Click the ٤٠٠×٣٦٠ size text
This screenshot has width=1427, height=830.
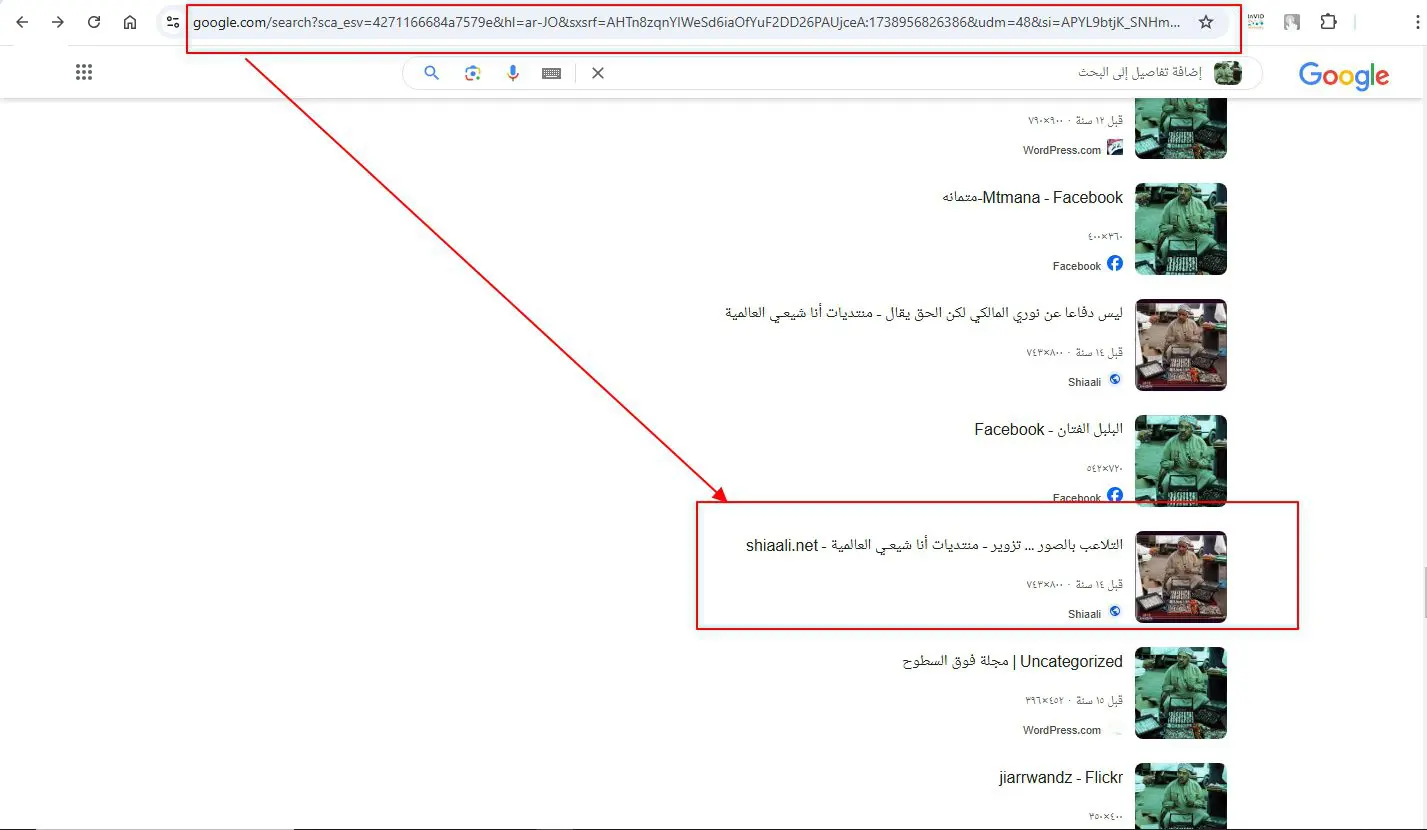(1105, 236)
